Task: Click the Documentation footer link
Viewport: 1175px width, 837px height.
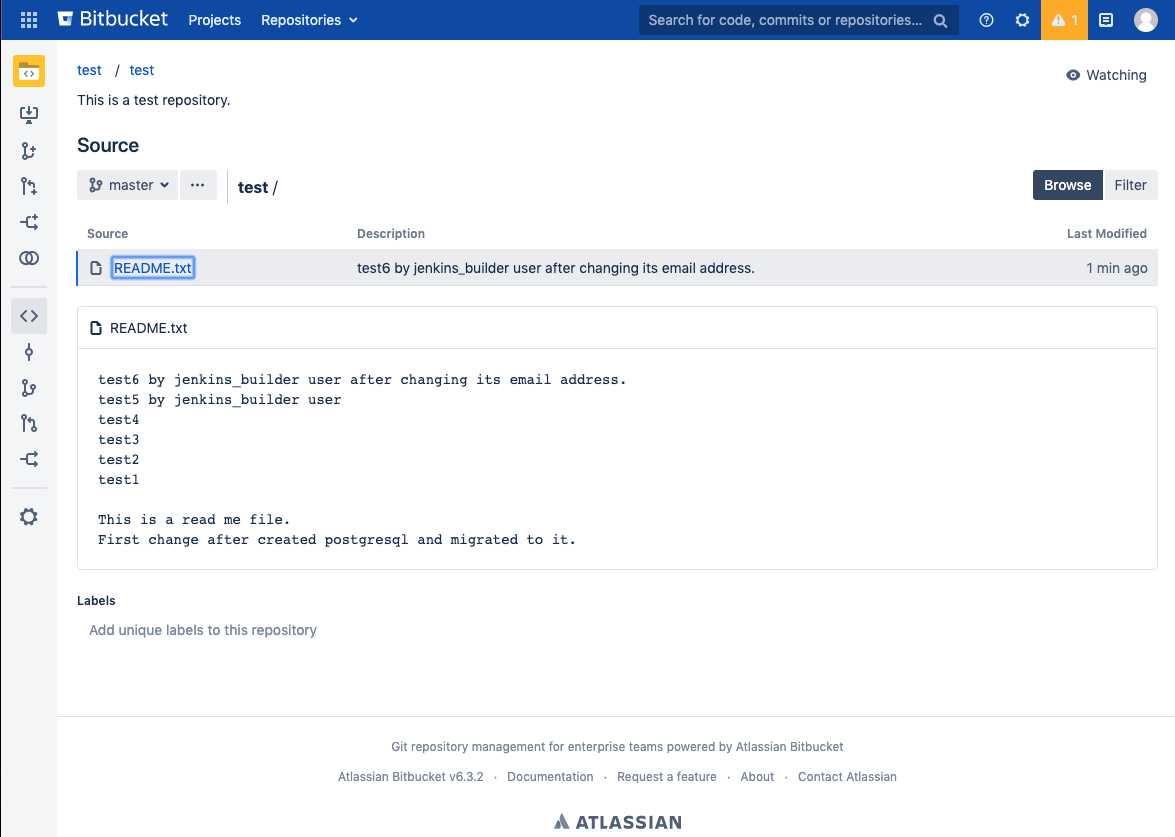Action: [x=550, y=777]
